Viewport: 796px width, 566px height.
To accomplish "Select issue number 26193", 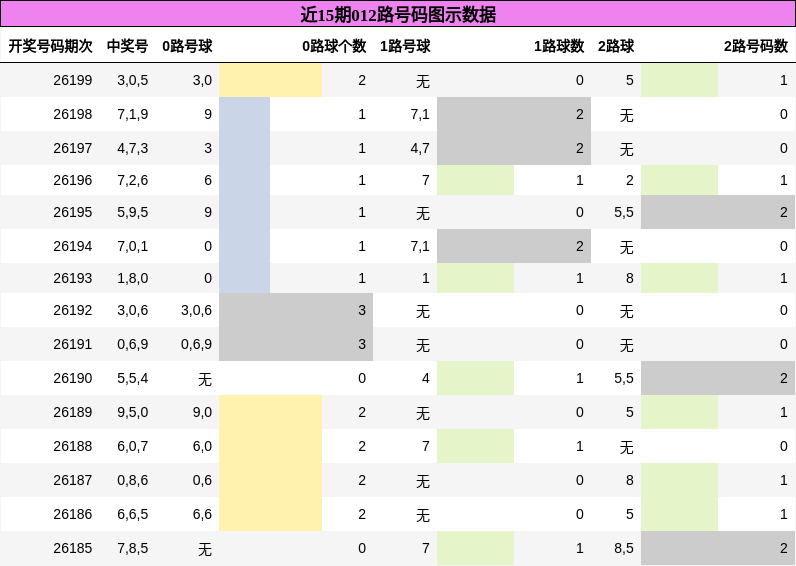I will point(73,278).
